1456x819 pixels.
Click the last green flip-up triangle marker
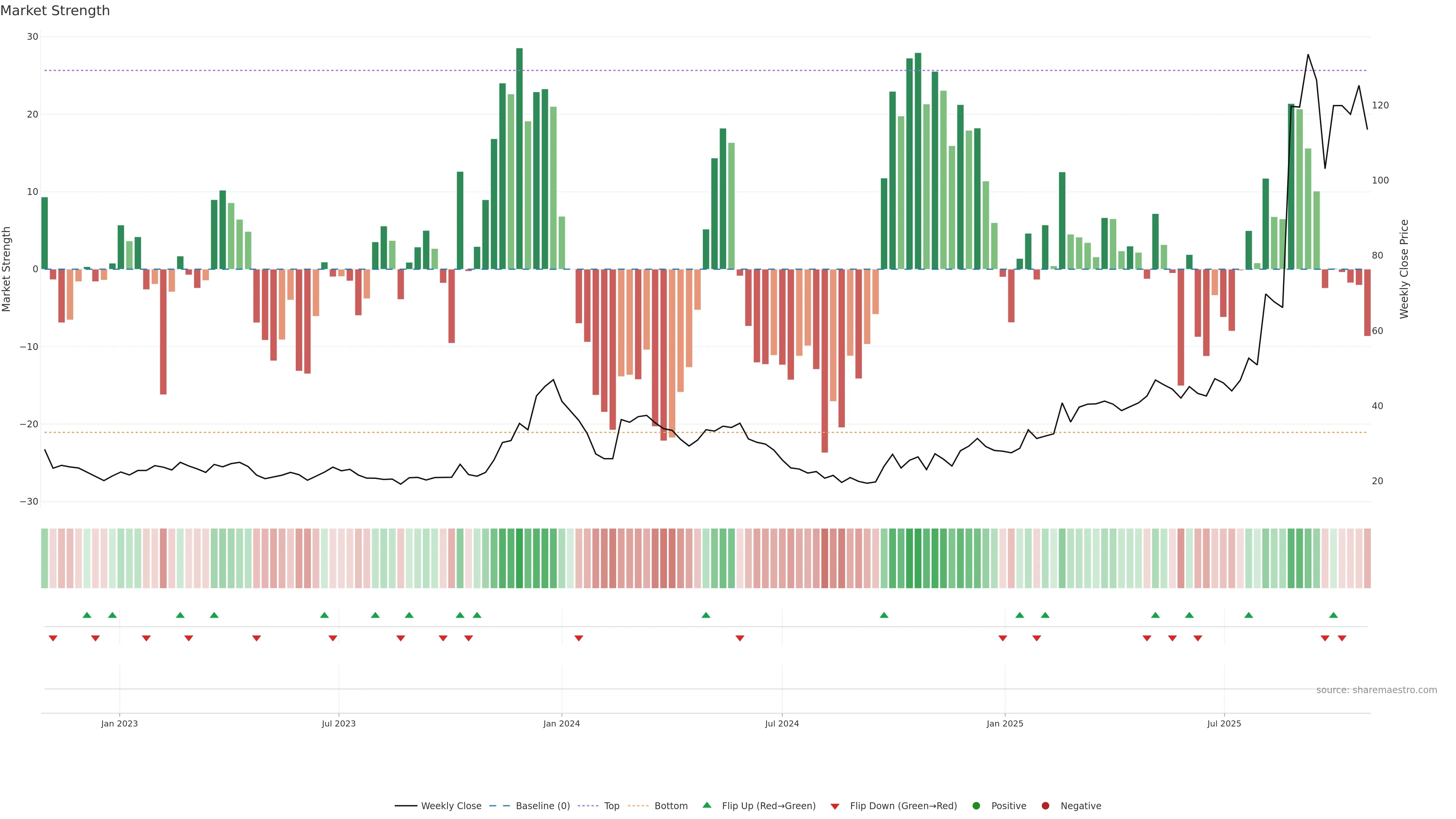tap(1334, 615)
